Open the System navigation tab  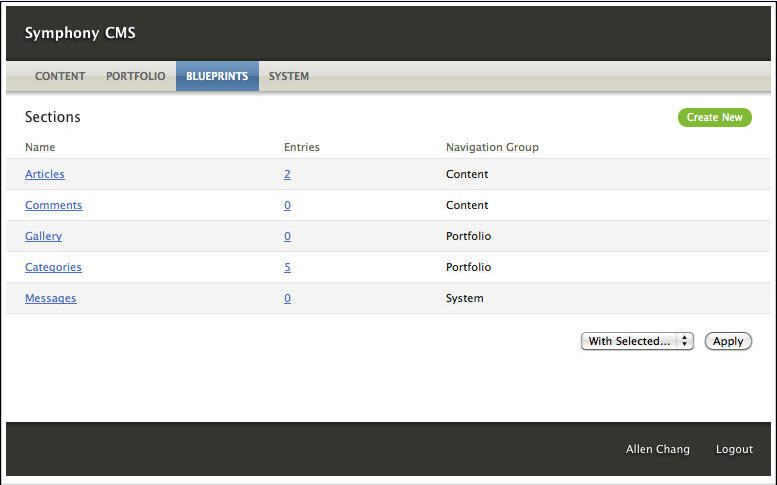click(289, 76)
